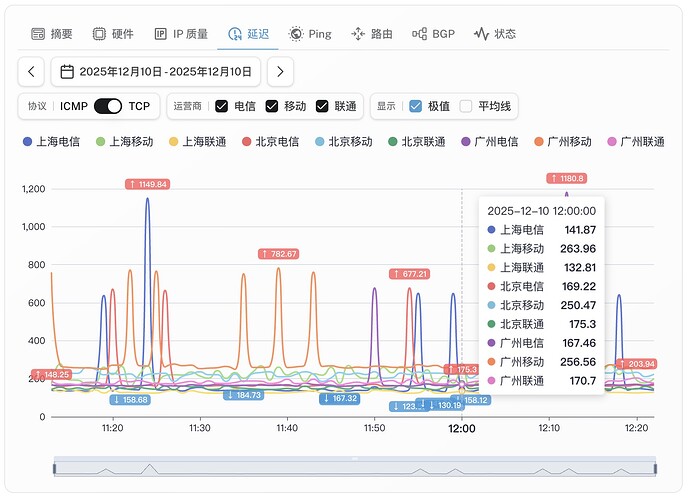
Task: Open the IP 质量 tab
Action: pos(181,34)
